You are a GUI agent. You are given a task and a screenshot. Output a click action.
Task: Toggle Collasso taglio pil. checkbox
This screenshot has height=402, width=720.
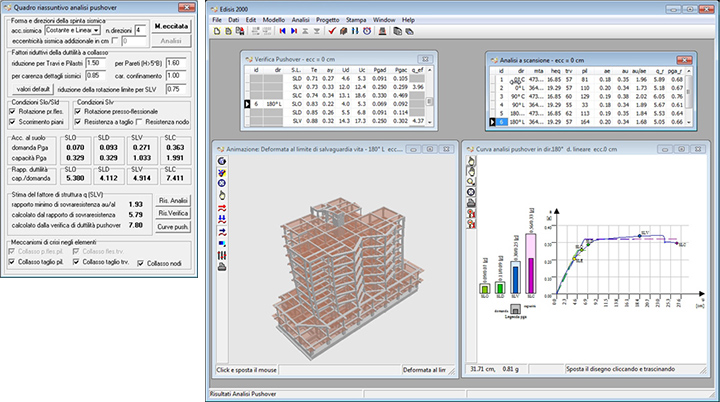12,262
